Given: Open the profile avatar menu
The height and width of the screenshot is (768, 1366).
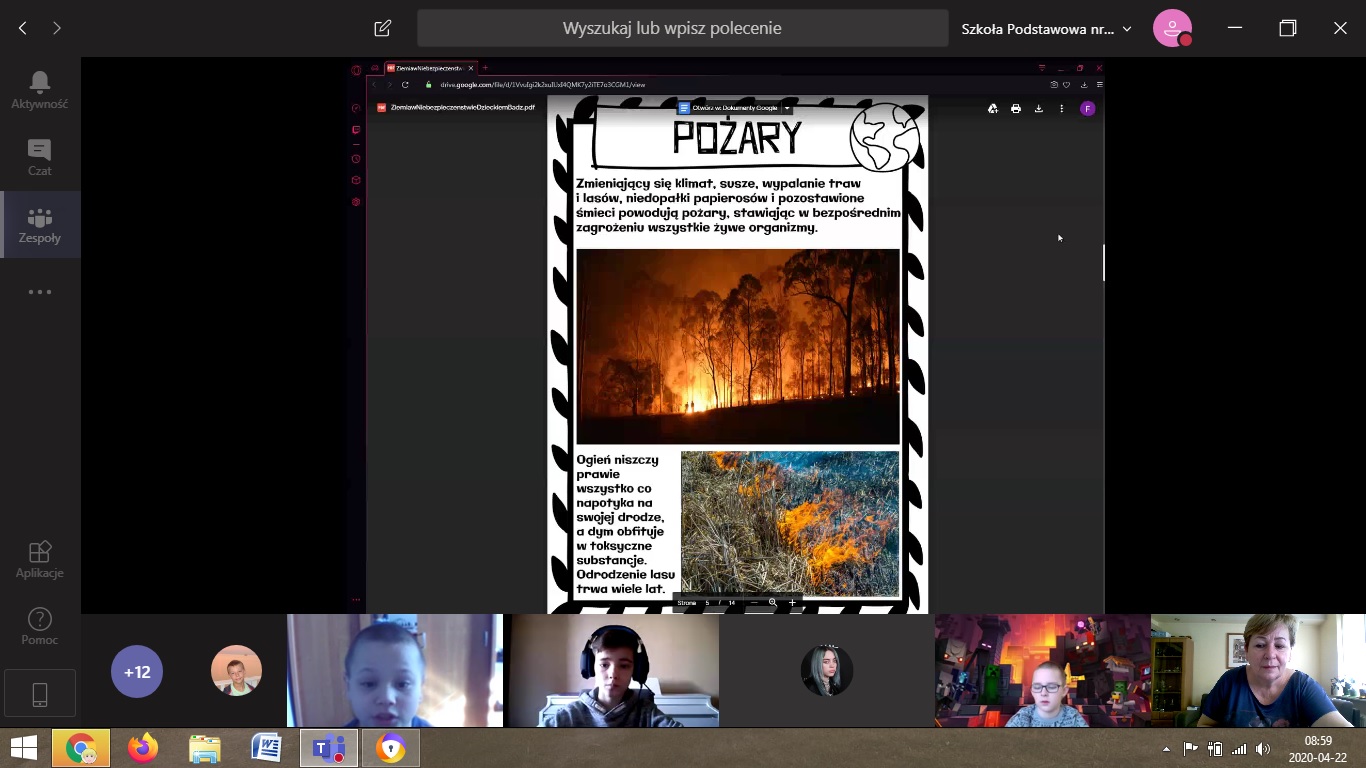Looking at the screenshot, I should pos(1172,28).
